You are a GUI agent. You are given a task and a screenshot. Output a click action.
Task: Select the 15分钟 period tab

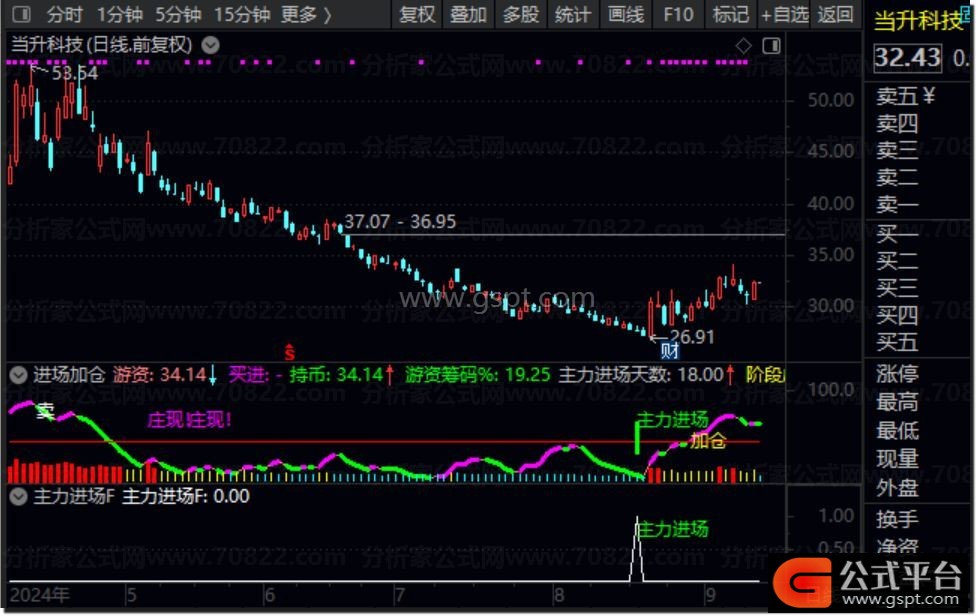pos(241,14)
